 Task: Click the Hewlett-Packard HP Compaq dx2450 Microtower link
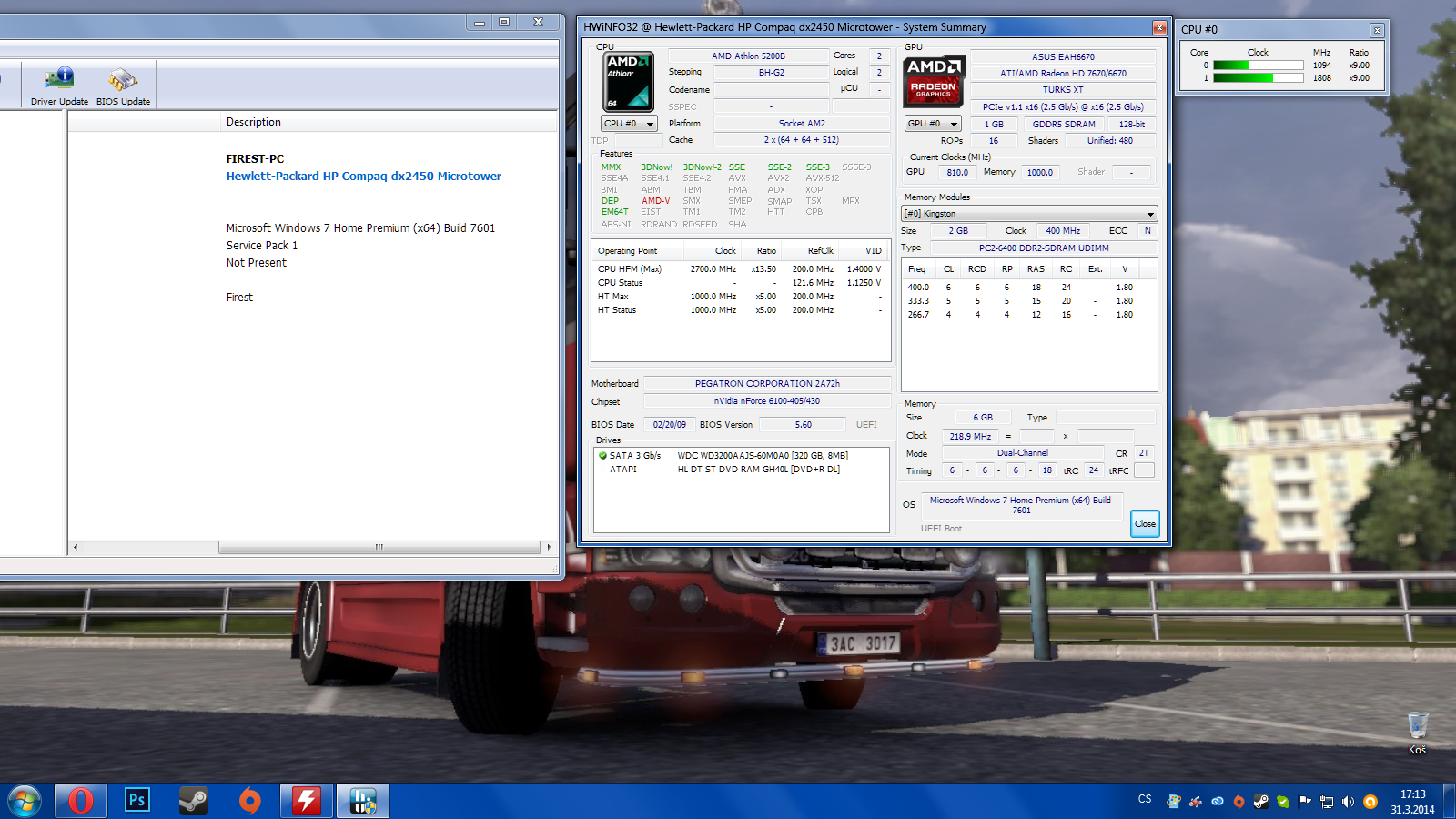click(363, 177)
